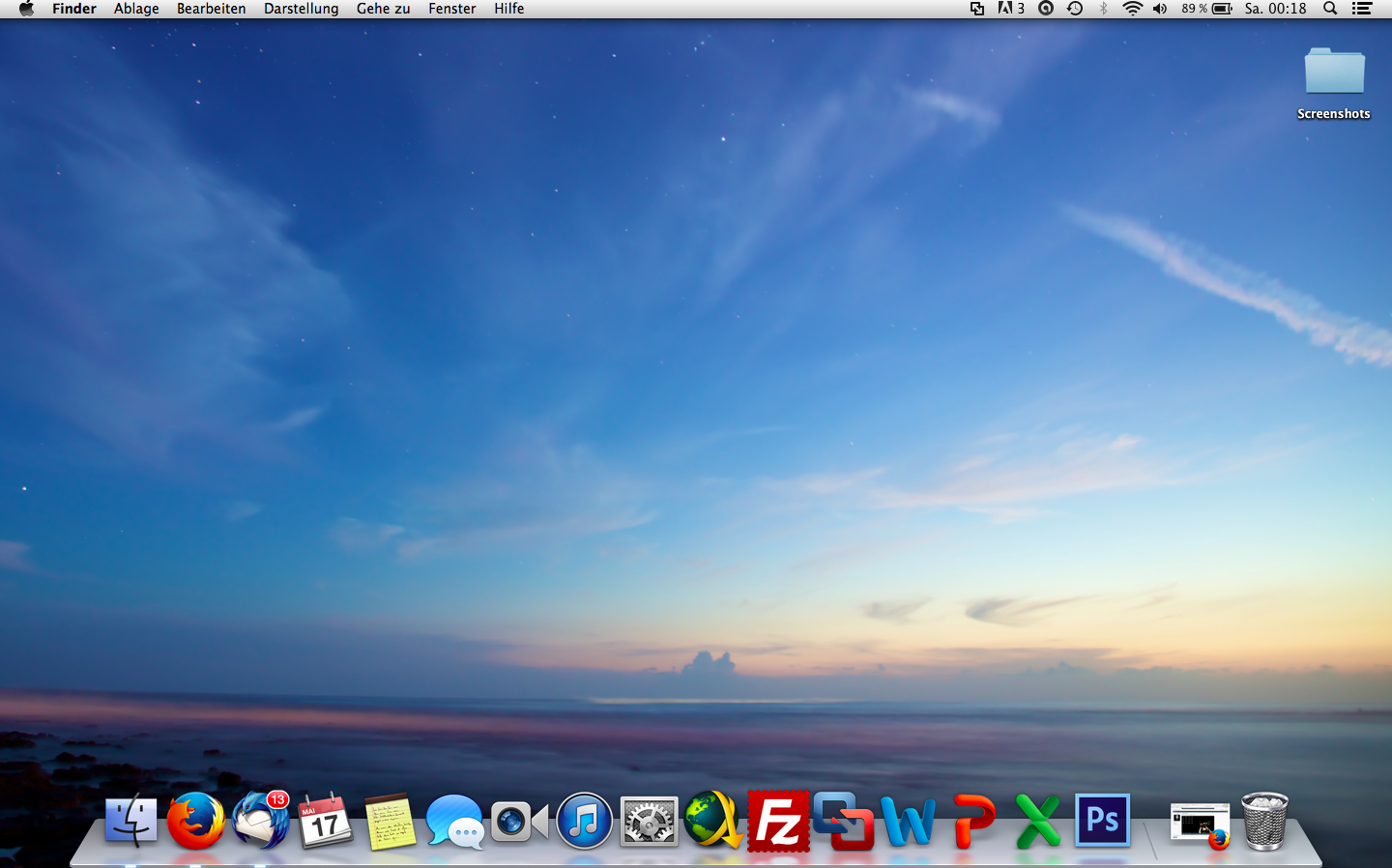Open the Darstellung menu
Image resolution: width=1392 pixels, height=868 pixels.
pos(301,9)
